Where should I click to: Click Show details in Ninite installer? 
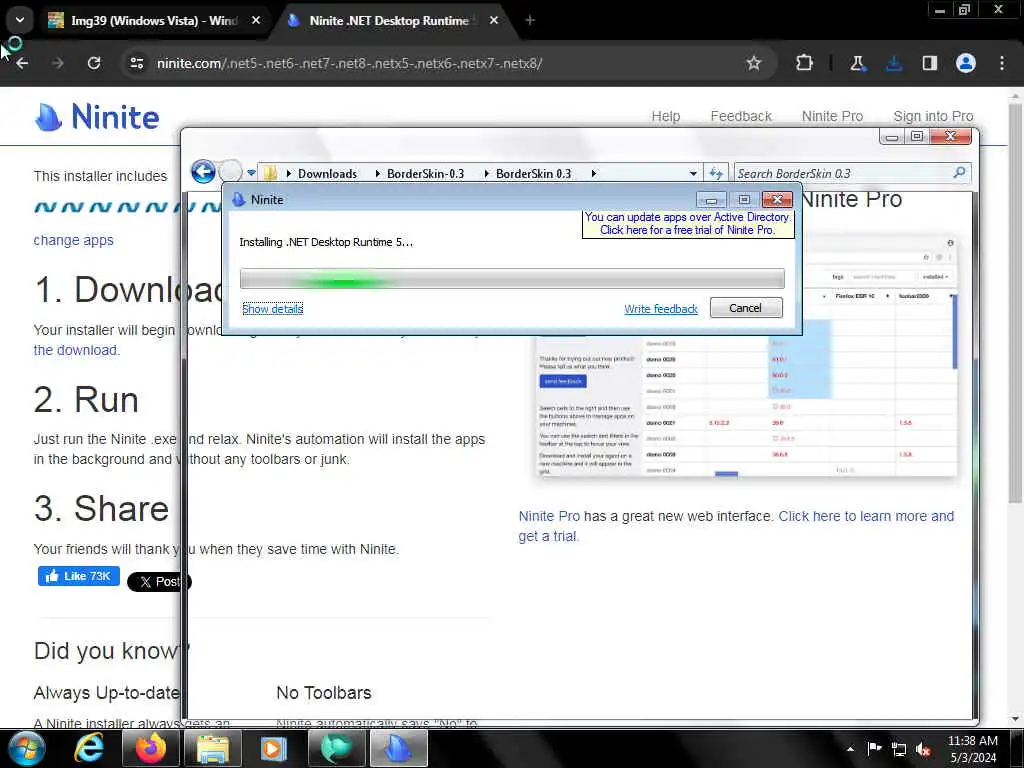point(272,309)
